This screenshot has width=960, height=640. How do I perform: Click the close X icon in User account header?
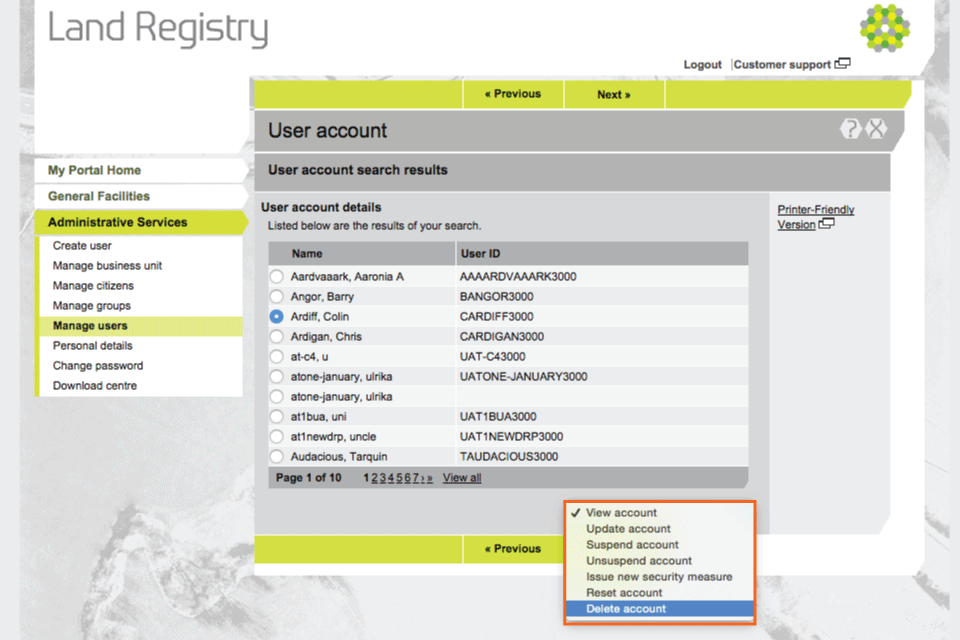[876, 129]
